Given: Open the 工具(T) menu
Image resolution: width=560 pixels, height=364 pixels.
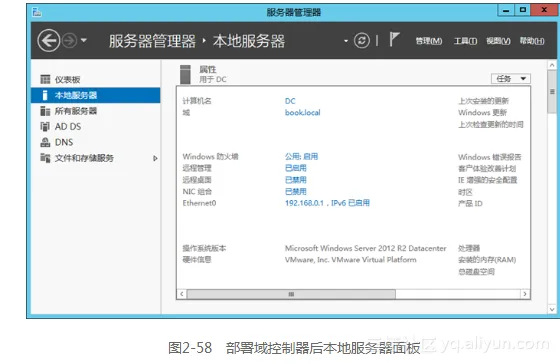Looking at the screenshot, I should tap(465, 41).
